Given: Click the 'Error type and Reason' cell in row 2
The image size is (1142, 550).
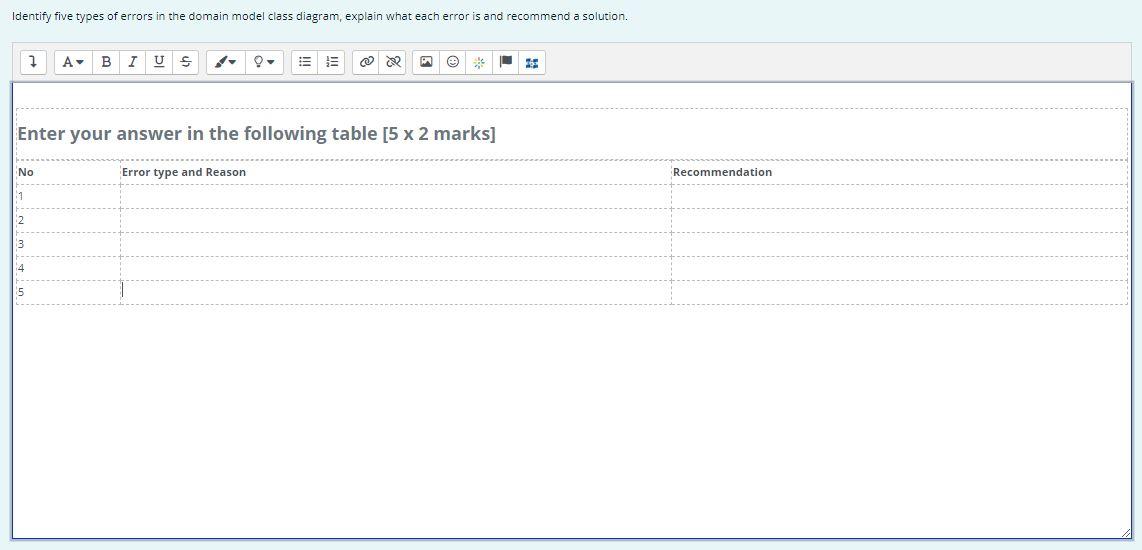Looking at the screenshot, I should tap(395, 221).
